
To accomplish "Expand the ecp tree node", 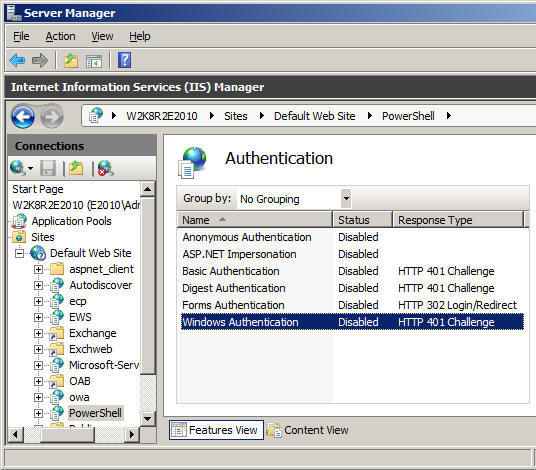I will 38,301.
